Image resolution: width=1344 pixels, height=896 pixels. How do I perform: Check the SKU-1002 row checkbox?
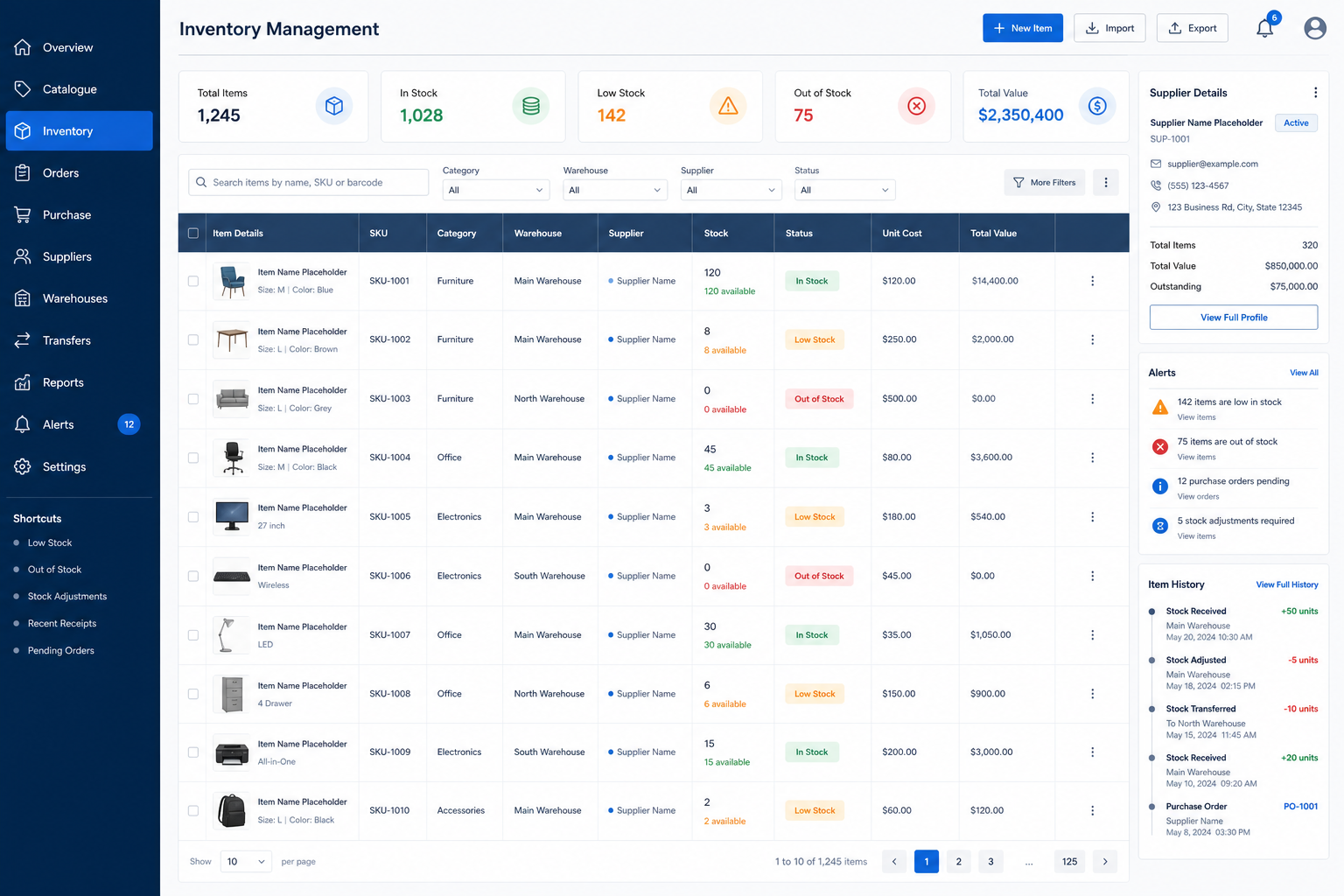point(193,339)
